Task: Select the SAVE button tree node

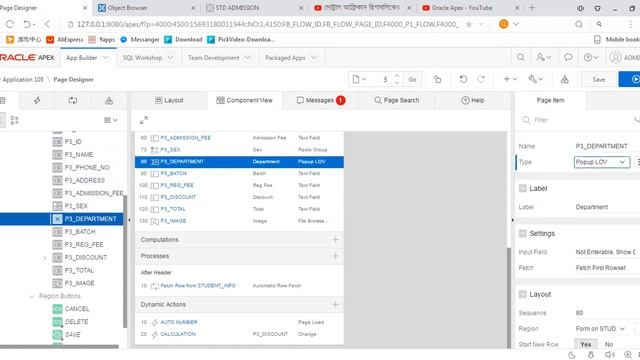Action: pos(72,334)
